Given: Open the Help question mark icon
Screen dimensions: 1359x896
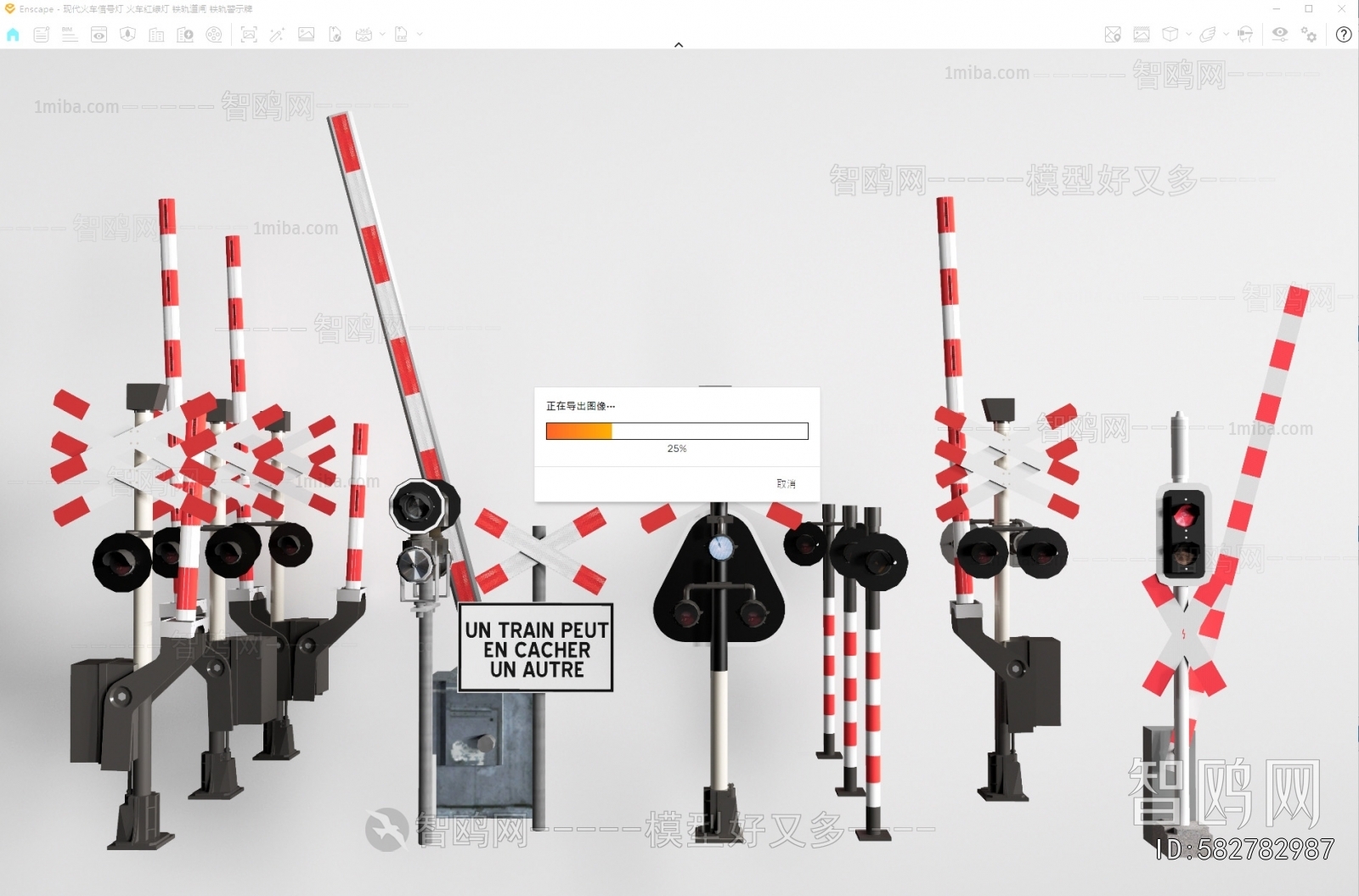Looking at the screenshot, I should tap(1343, 35).
